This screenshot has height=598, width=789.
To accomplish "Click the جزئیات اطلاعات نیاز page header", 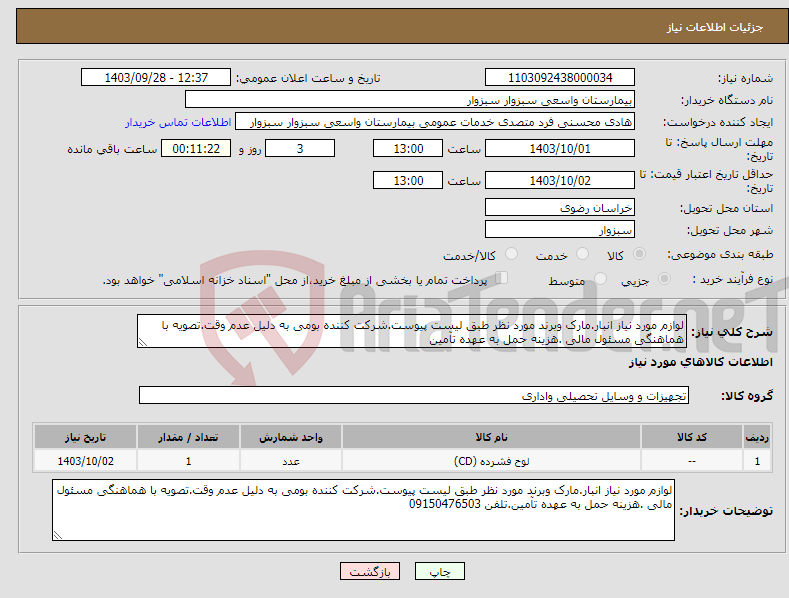I will point(715,27).
